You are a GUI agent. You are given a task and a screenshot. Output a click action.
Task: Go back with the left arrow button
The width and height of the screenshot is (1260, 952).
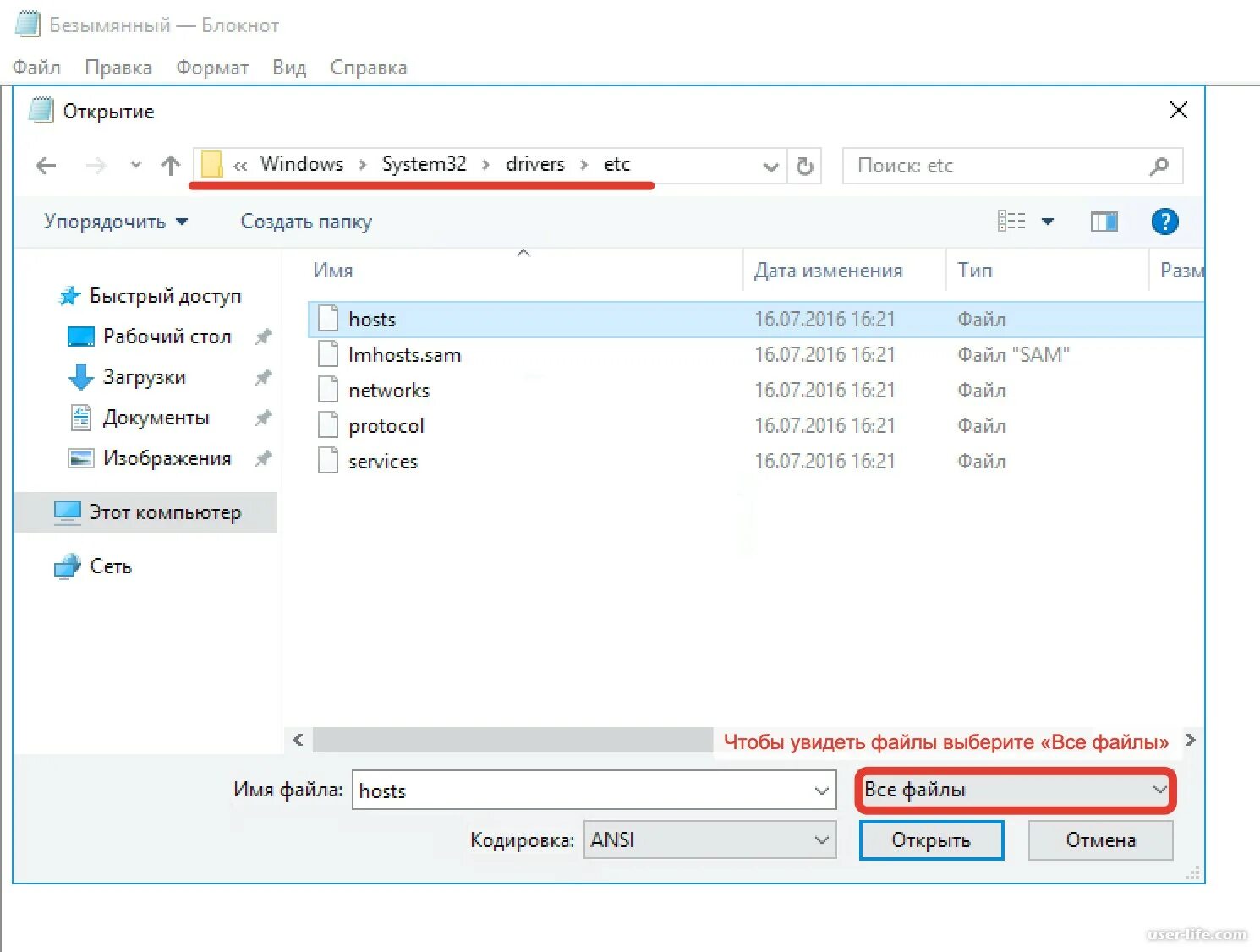click(47, 166)
